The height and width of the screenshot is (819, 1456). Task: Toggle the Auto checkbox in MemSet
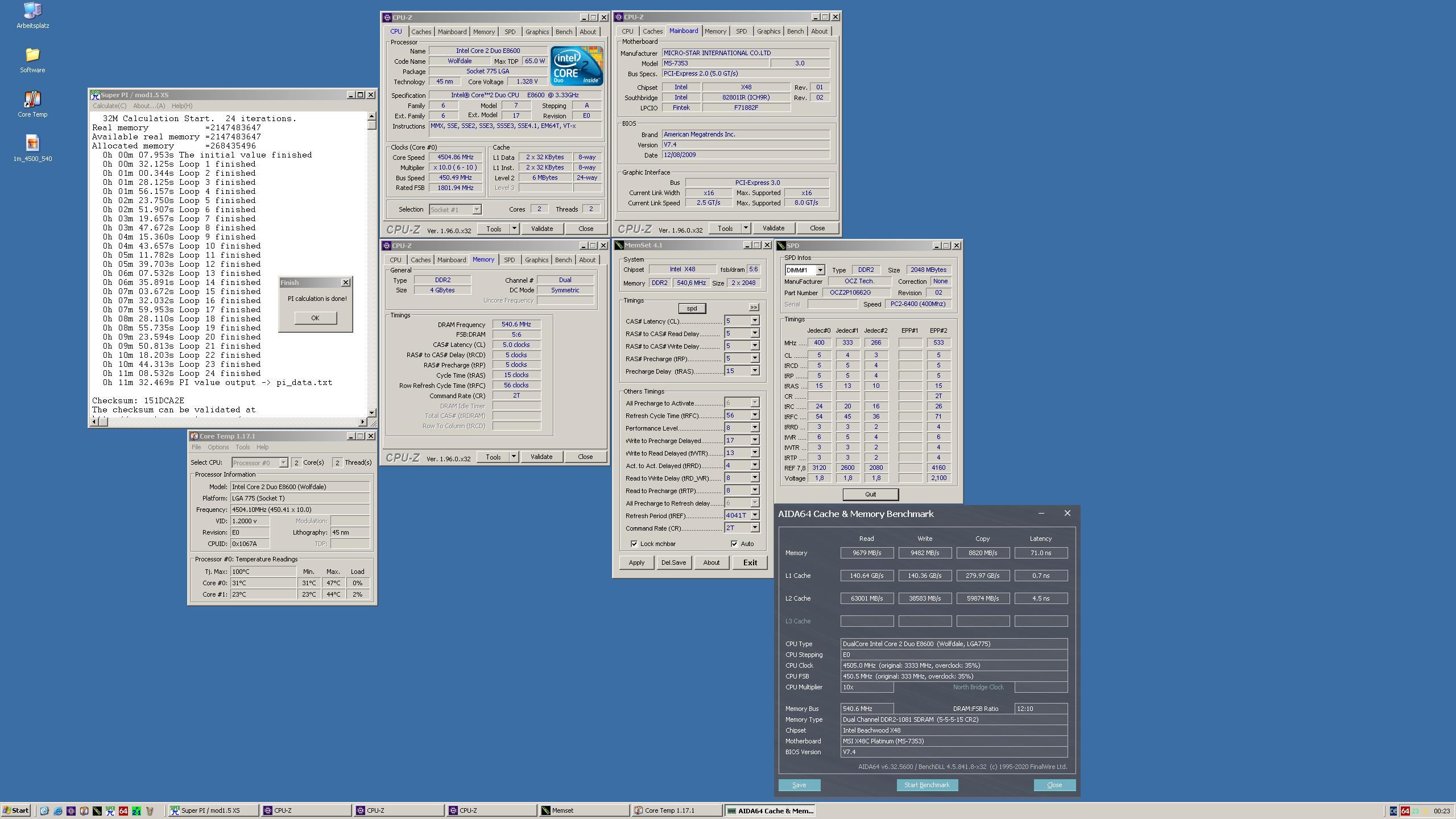pyautogui.click(x=734, y=544)
